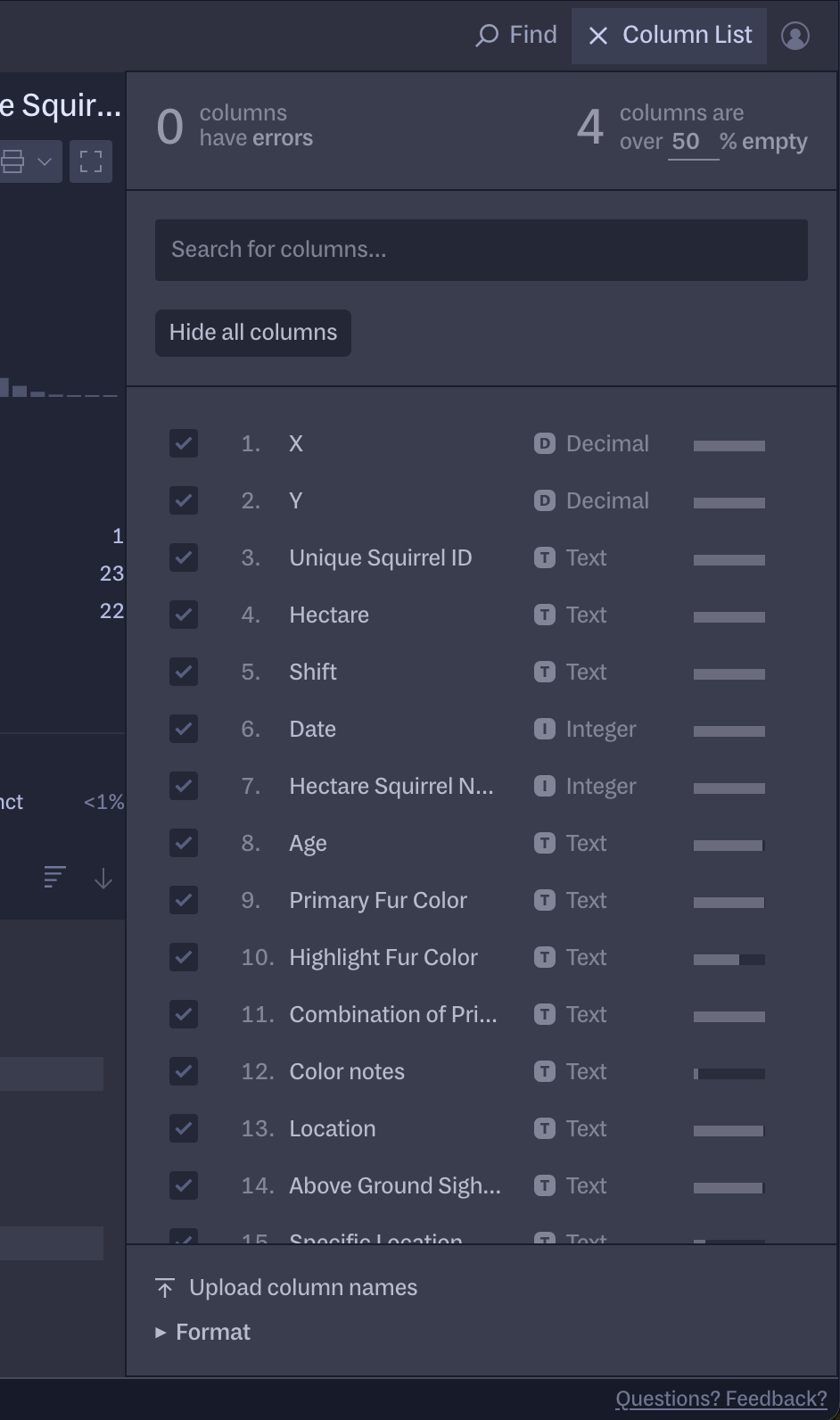This screenshot has width=840, height=1420.
Task: Click the fullscreen expand icon
Action: [x=91, y=161]
